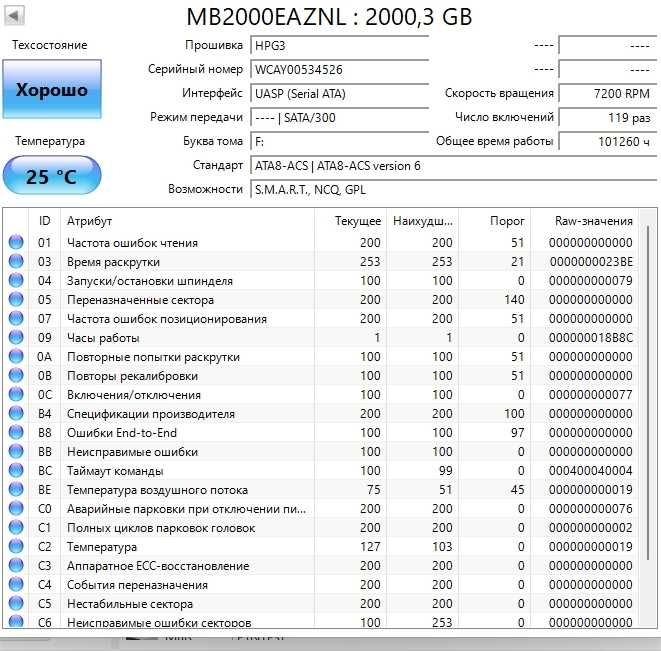Select the Частота ошибок чтения row
The height and width of the screenshot is (651, 661).
(321, 242)
